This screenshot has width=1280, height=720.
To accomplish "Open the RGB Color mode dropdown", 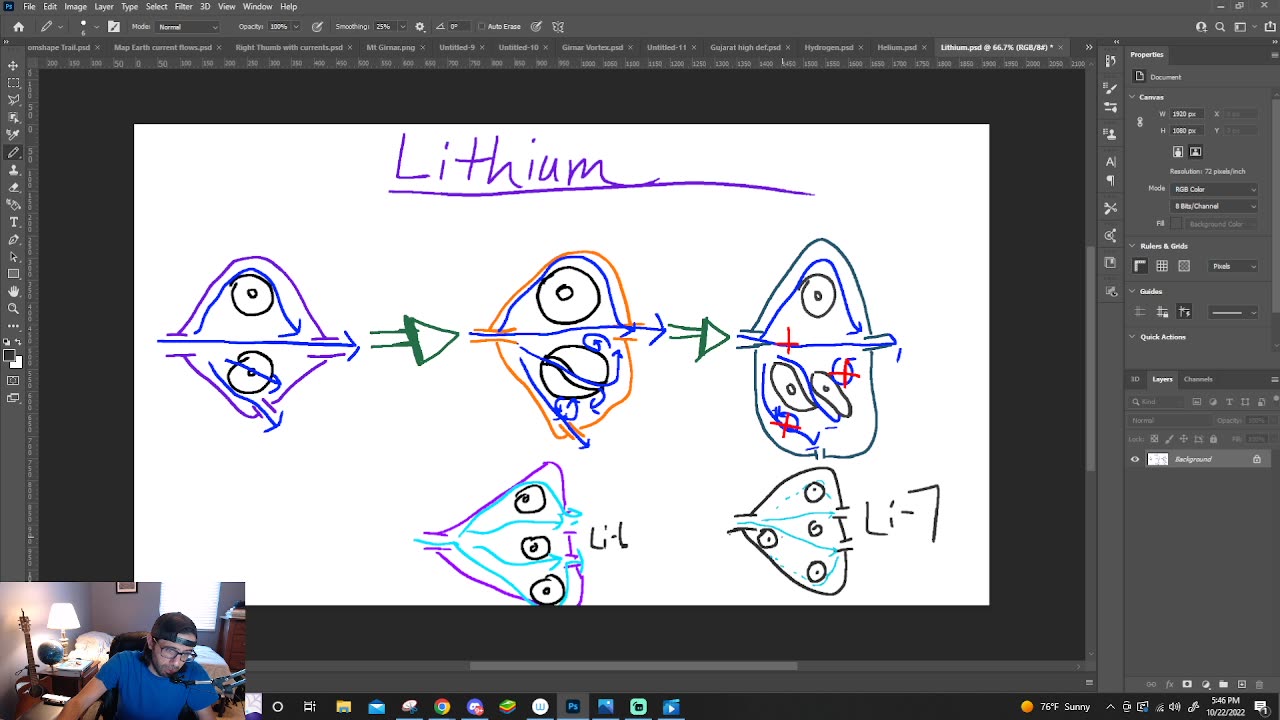I will [x=1214, y=189].
